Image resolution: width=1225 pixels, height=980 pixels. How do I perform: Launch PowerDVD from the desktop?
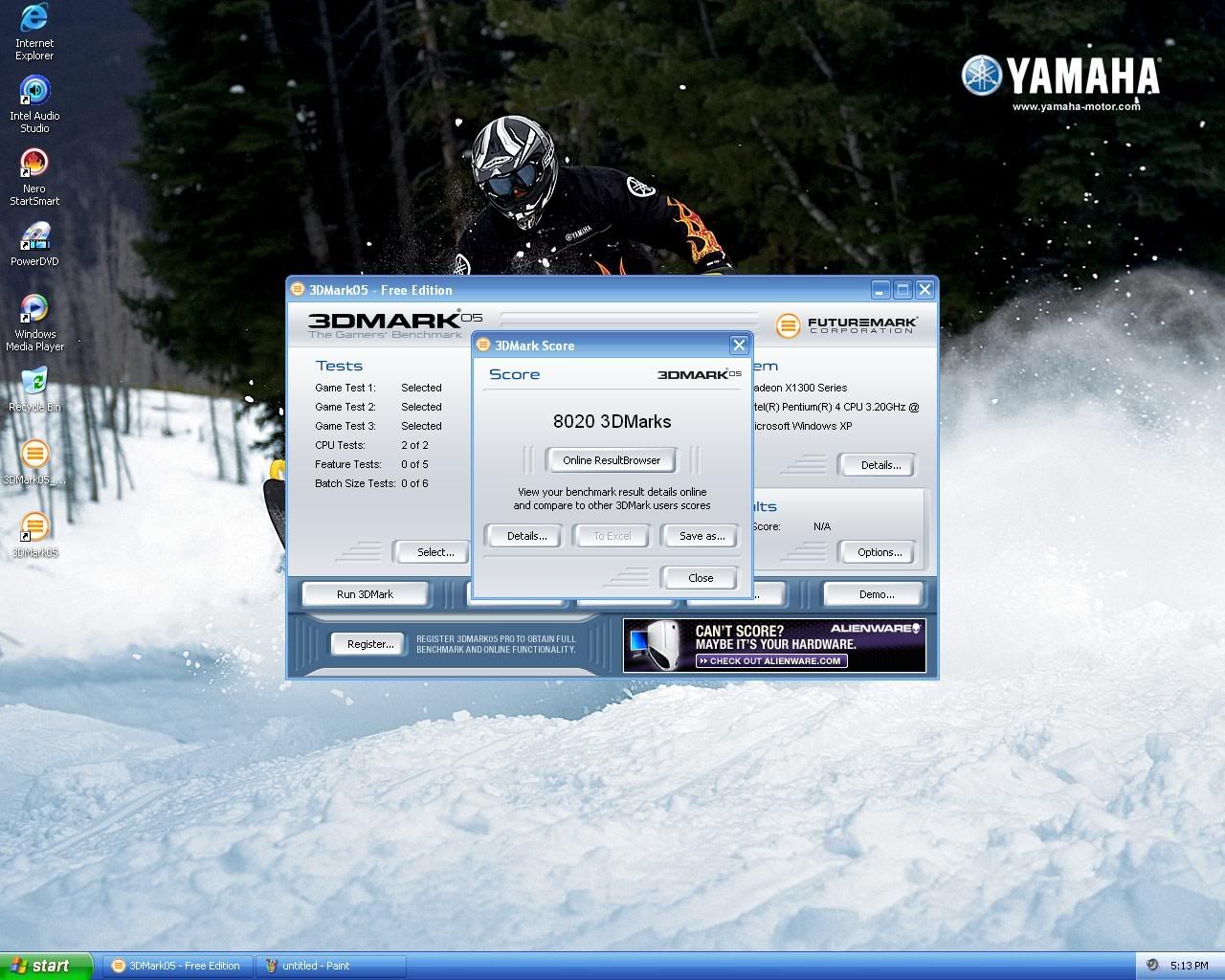pyautogui.click(x=34, y=238)
